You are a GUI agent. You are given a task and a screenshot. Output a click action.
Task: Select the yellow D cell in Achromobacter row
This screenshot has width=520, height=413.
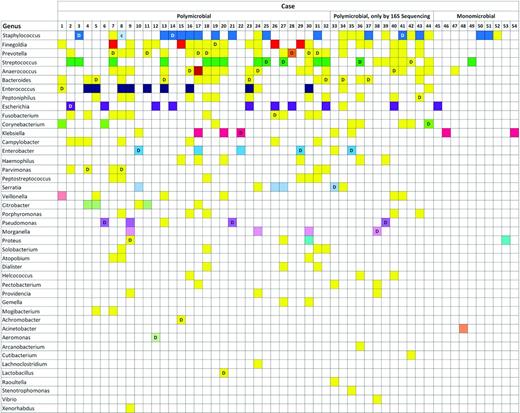pyautogui.click(x=181, y=320)
